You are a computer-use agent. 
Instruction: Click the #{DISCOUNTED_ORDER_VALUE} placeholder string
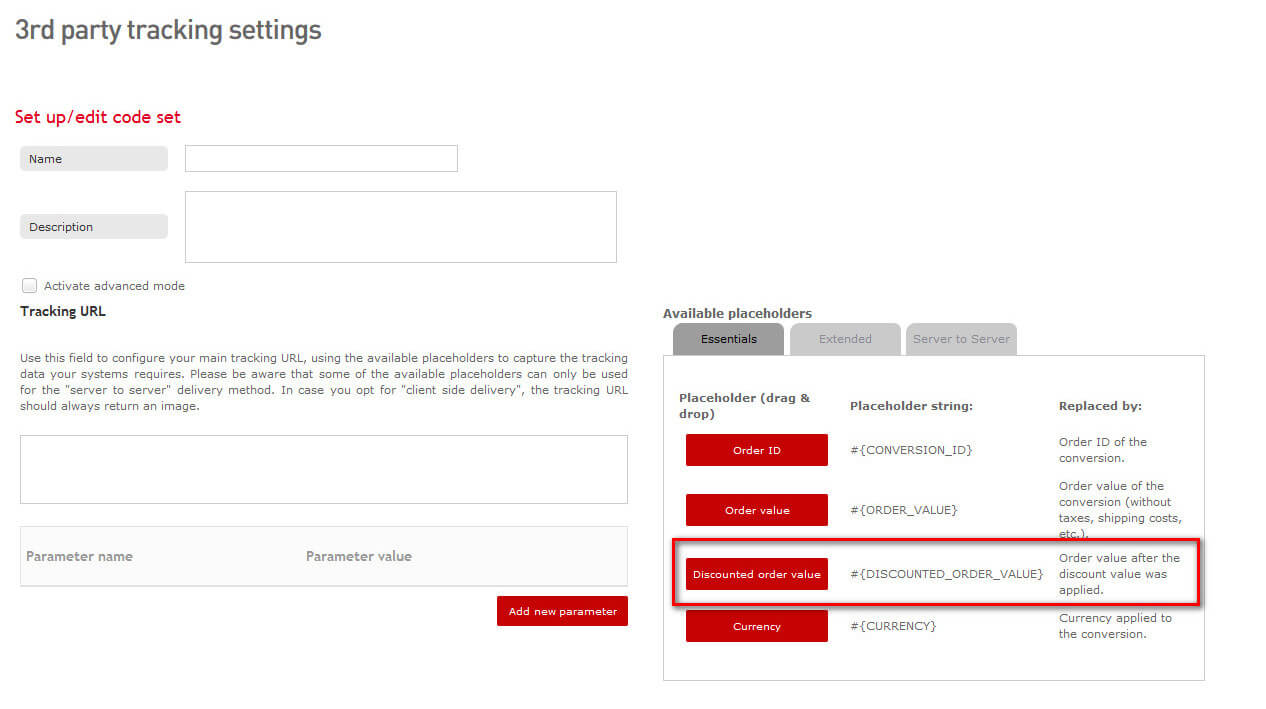click(x=947, y=574)
